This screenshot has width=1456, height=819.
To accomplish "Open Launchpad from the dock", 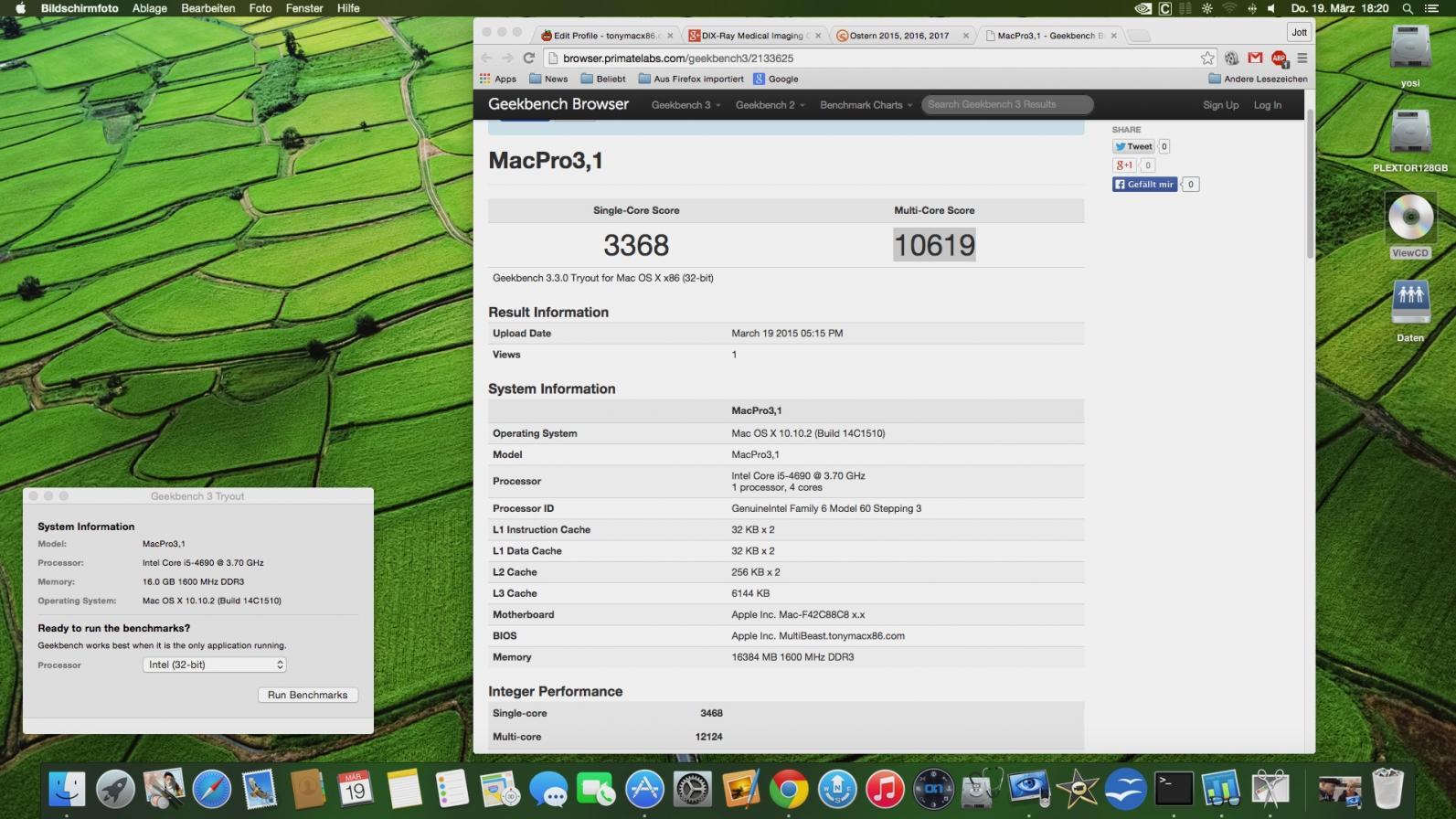I will pos(115,788).
